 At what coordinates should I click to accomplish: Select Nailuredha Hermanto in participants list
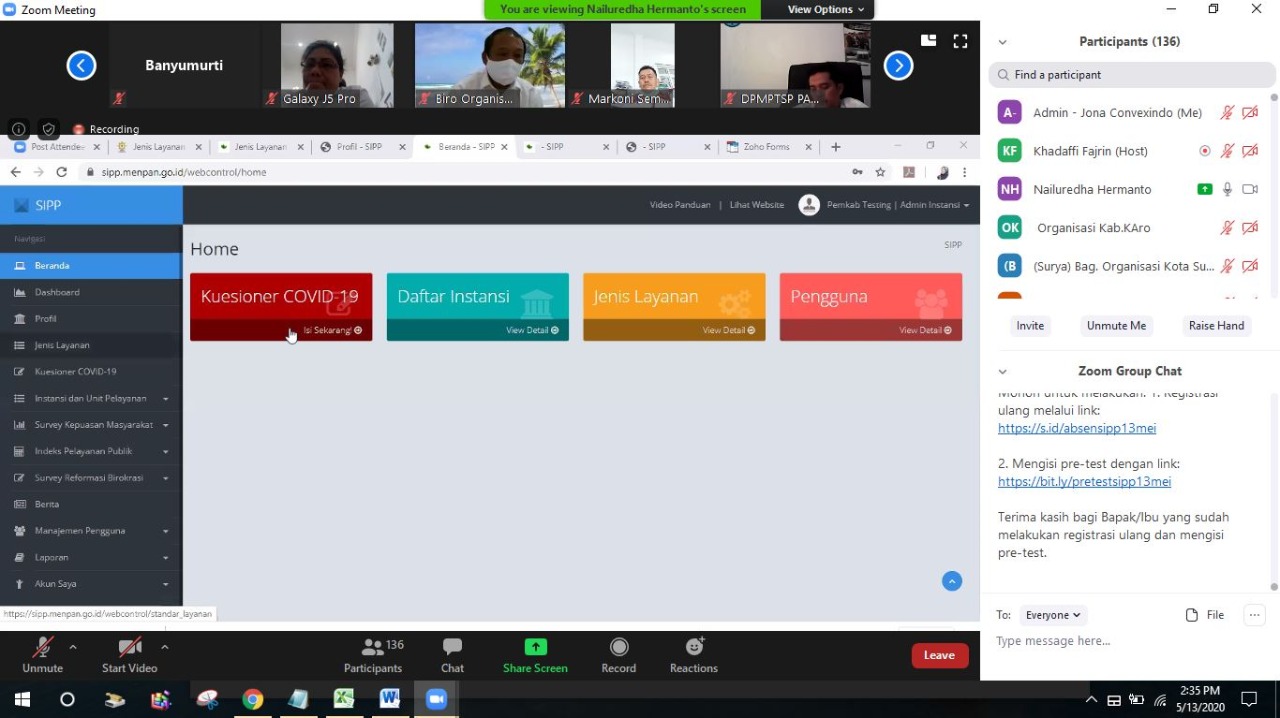coord(1130,189)
